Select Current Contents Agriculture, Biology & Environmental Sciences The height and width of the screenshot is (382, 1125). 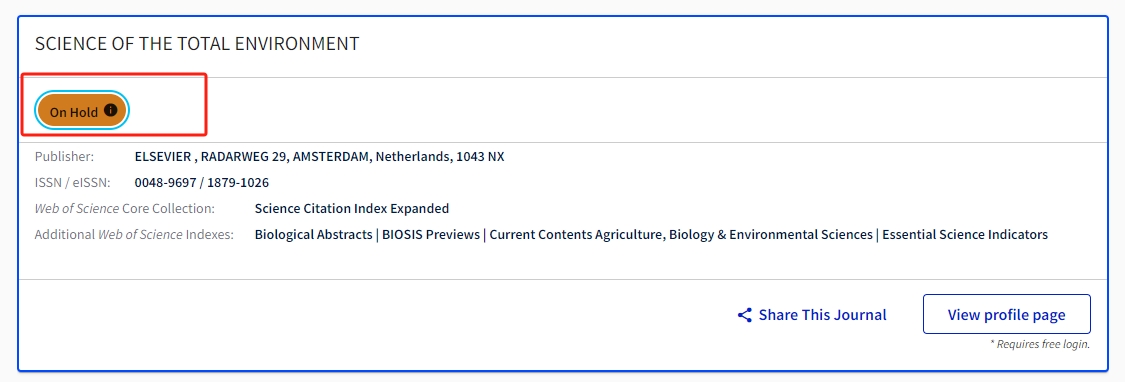681,235
